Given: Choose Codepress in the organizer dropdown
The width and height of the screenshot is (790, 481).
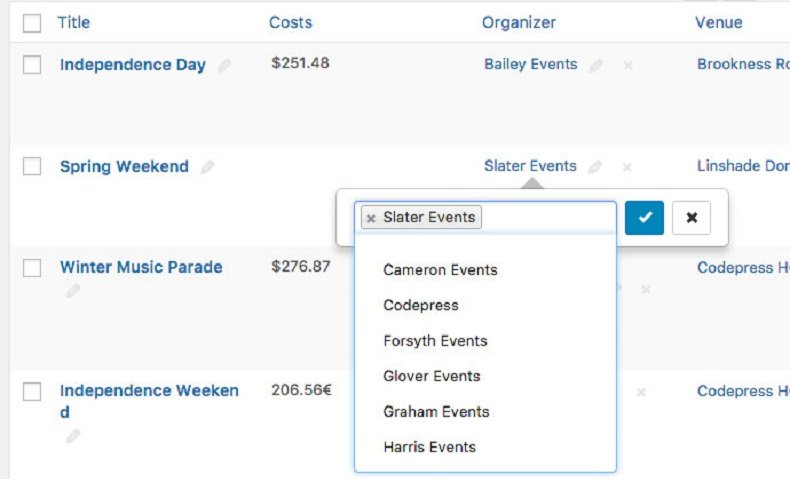Looking at the screenshot, I should coord(421,305).
